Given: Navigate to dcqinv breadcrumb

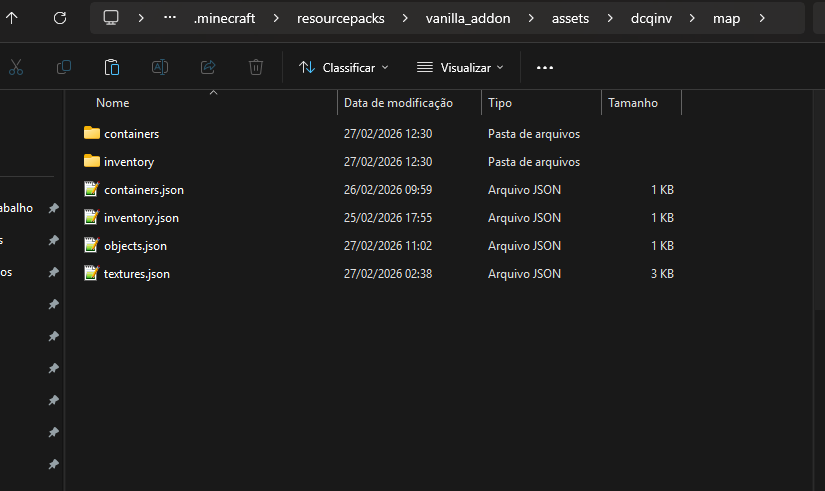Looking at the screenshot, I should pyautogui.click(x=651, y=18).
